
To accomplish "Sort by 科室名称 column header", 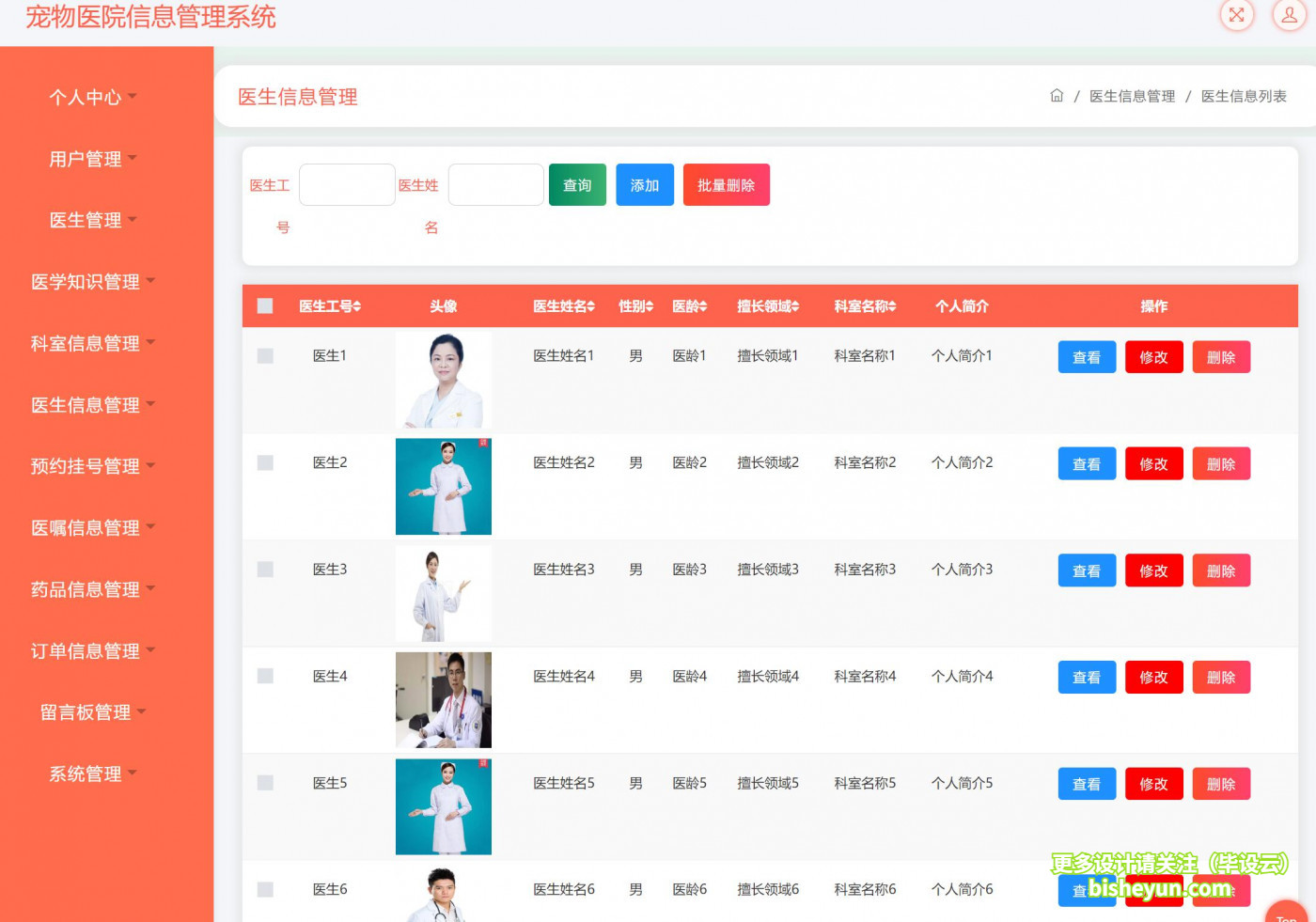I will [865, 306].
